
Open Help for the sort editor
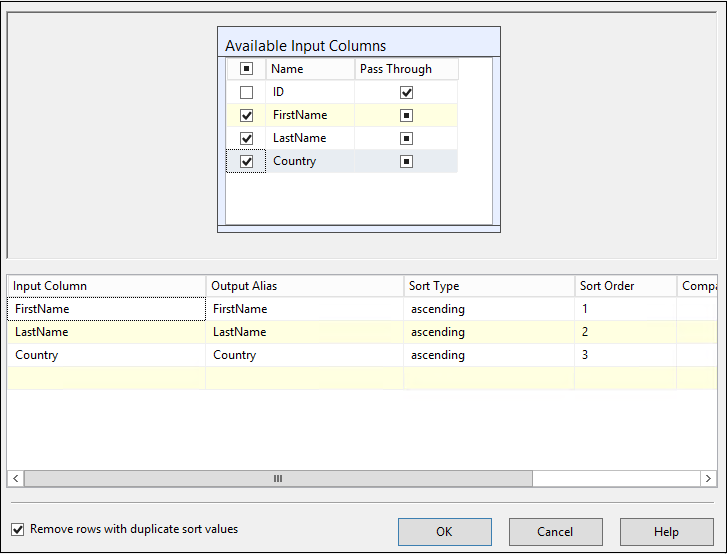[x=666, y=532]
